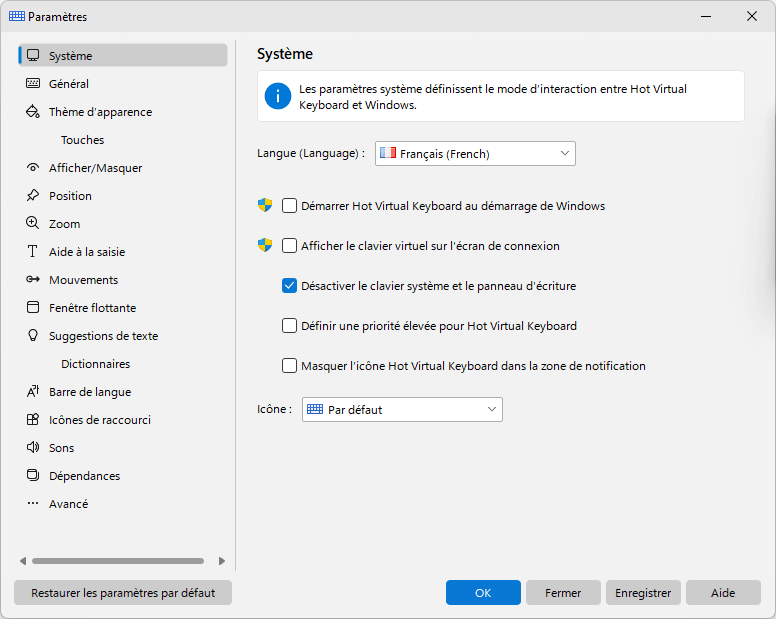Expand the Icône dropdown arrow
This screenshot has width=776, height=619.
(491, 409)
